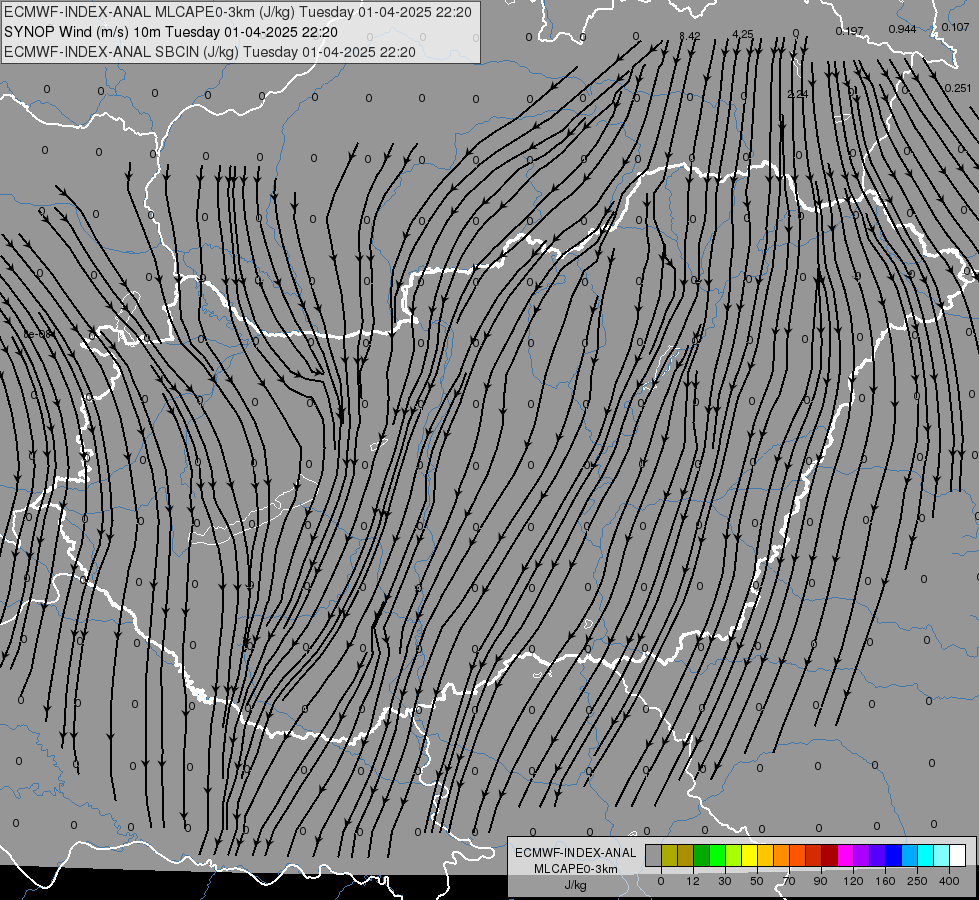
Task: Click the map value 0.107
Action: point(955,27)
